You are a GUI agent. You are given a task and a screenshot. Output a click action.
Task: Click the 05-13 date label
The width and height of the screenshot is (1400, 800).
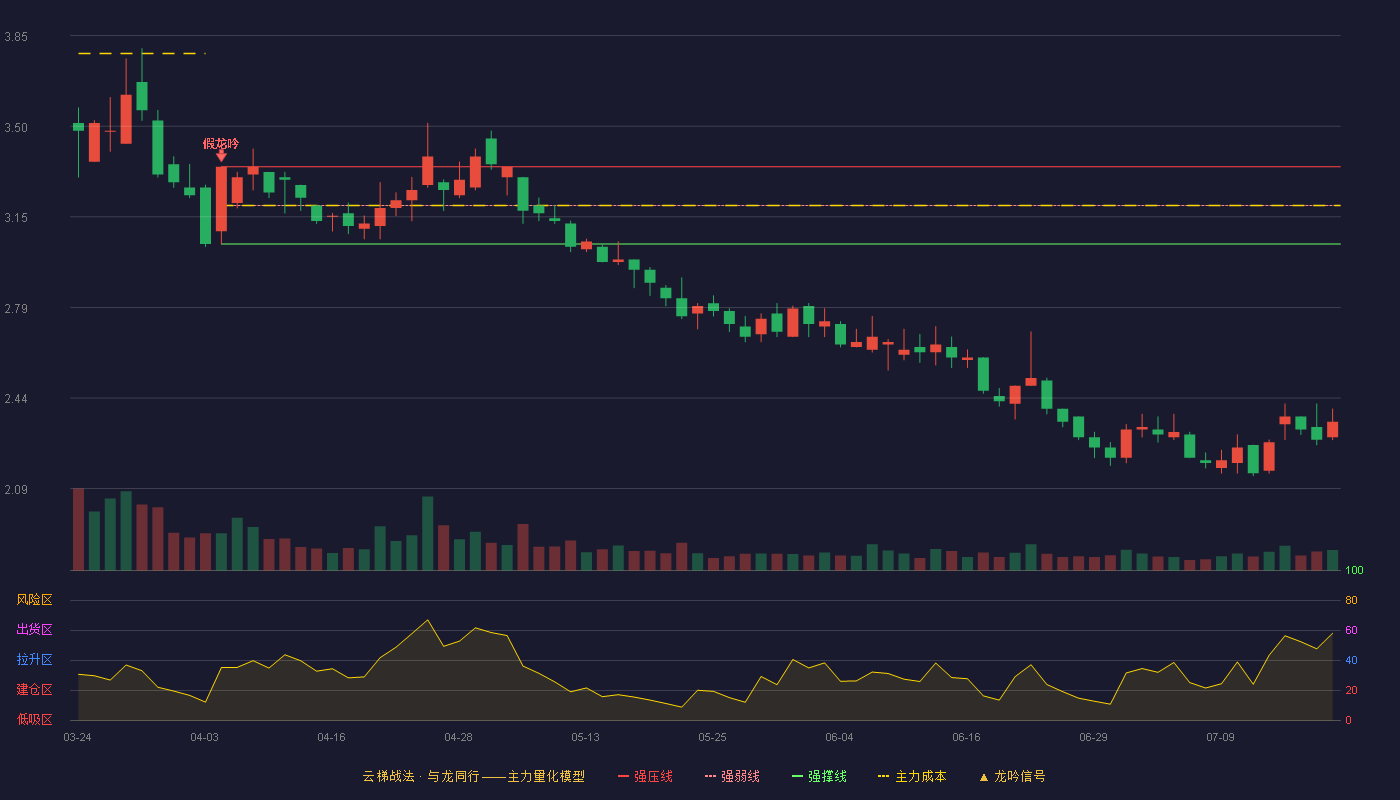tap(585, 737)
